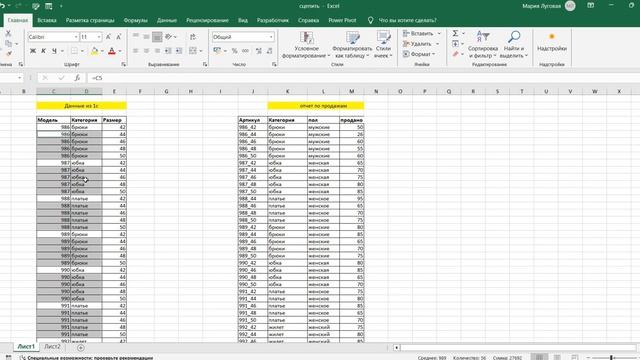Click the Borders icon
Screen dimensions: 640x360
pos(74,51)
